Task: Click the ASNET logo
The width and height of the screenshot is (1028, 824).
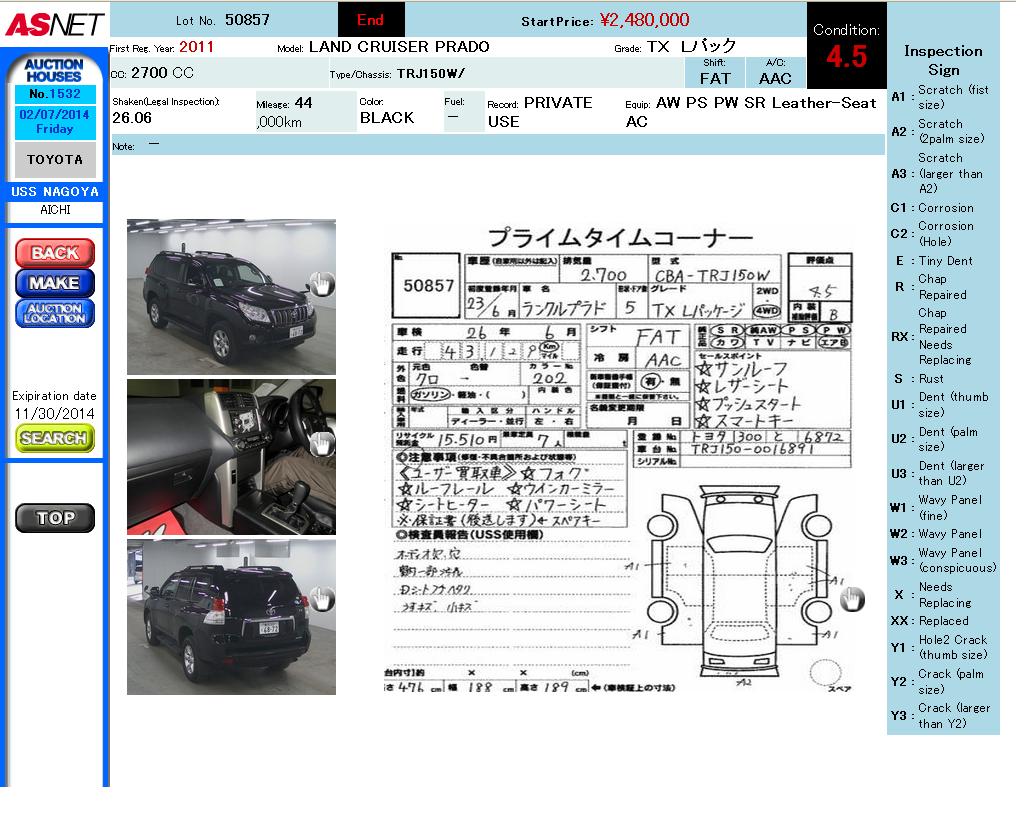Action: 54,23
